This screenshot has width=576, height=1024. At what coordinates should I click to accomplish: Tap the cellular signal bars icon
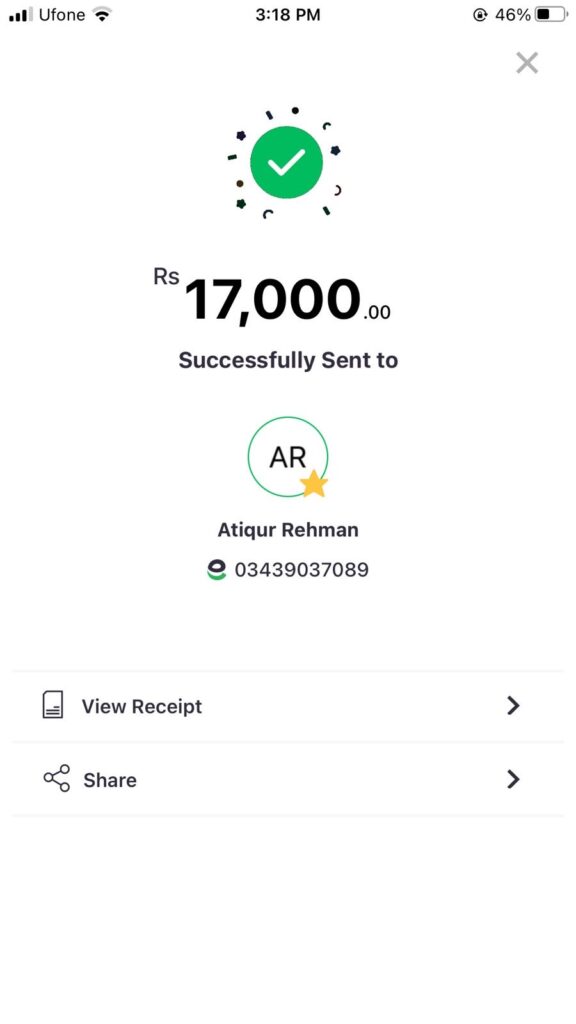pyautogui.click(x=21, y=14)
